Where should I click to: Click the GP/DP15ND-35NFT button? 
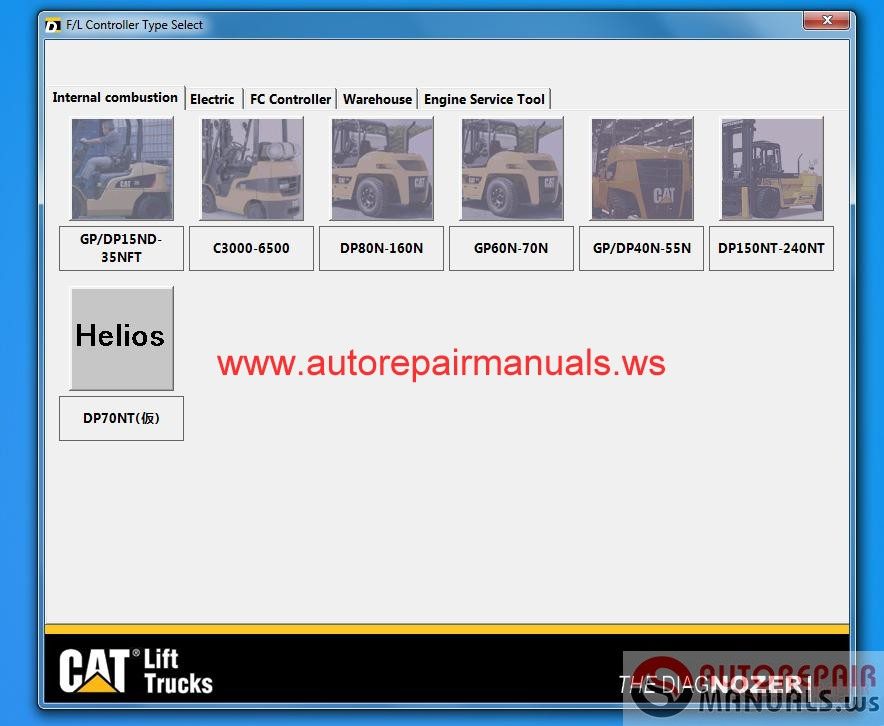121,249
